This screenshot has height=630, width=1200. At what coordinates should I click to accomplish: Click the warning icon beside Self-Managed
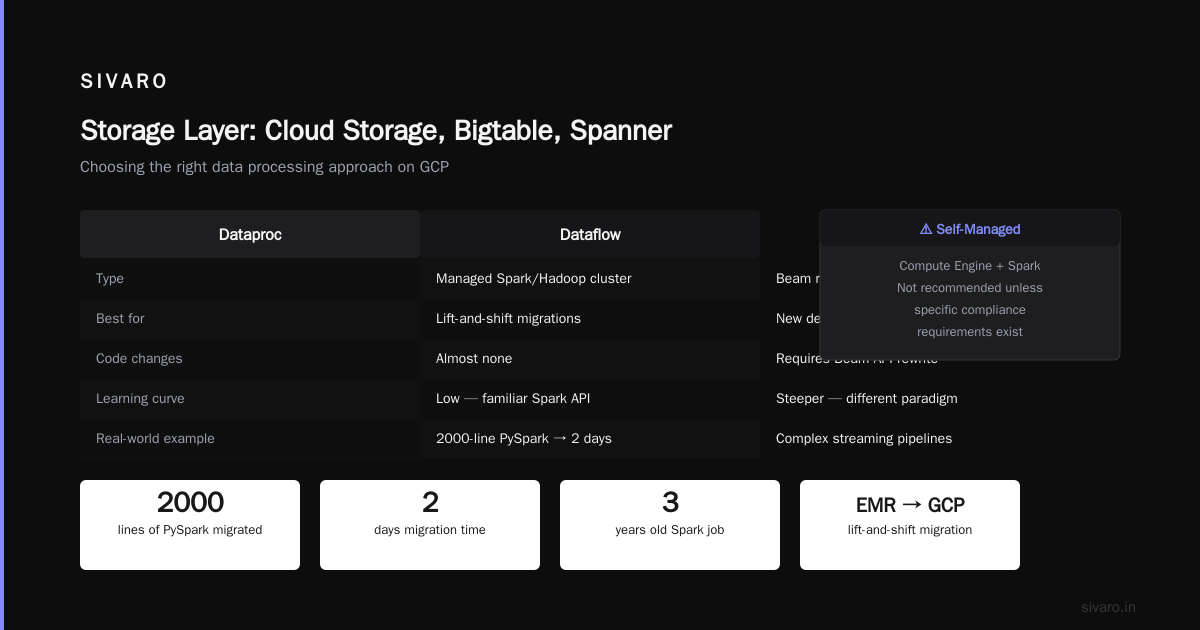point(926,229)
